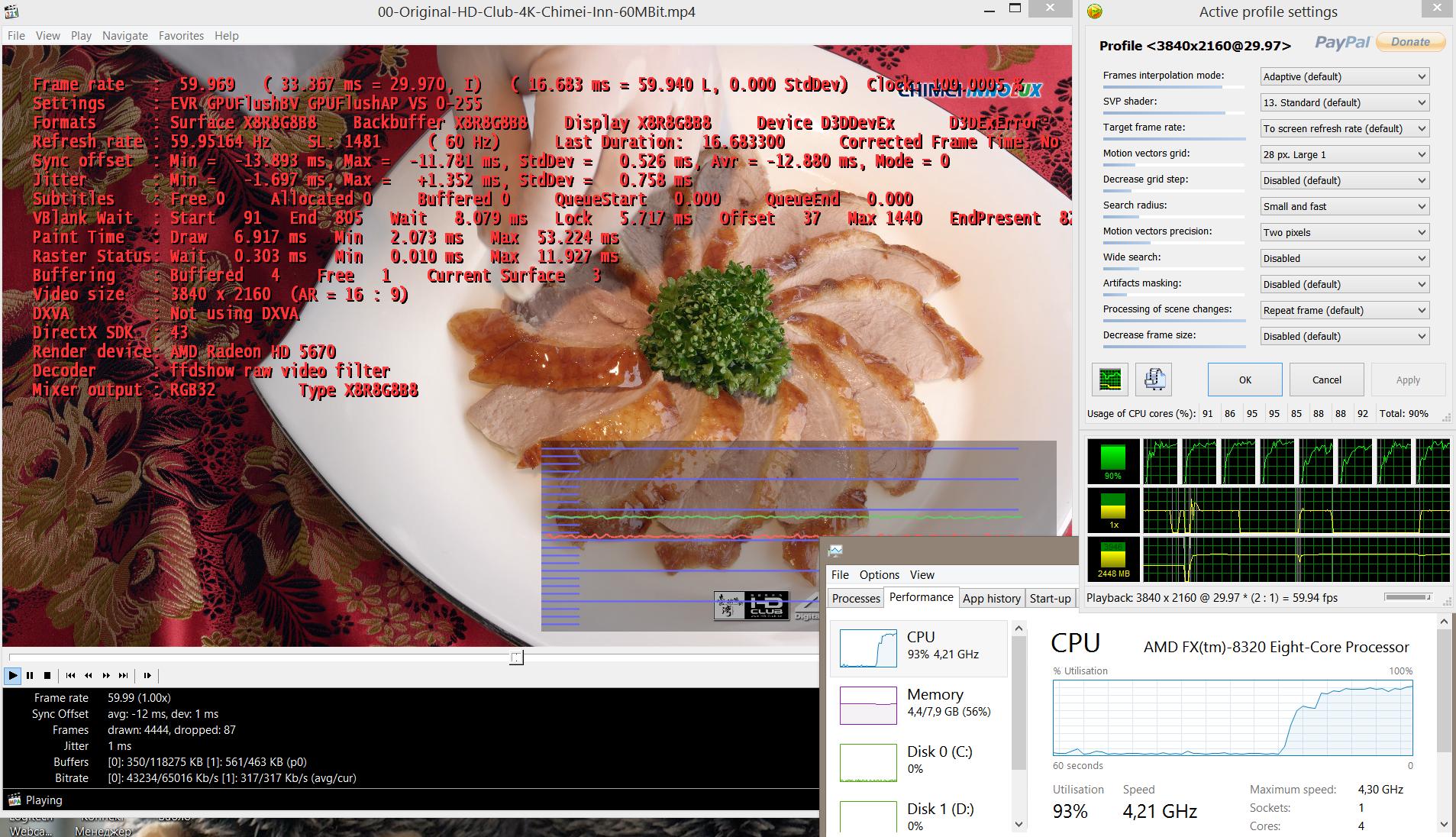Switch to the App history tab
This screenshot has height=837, width=1456.
(991, 599)
